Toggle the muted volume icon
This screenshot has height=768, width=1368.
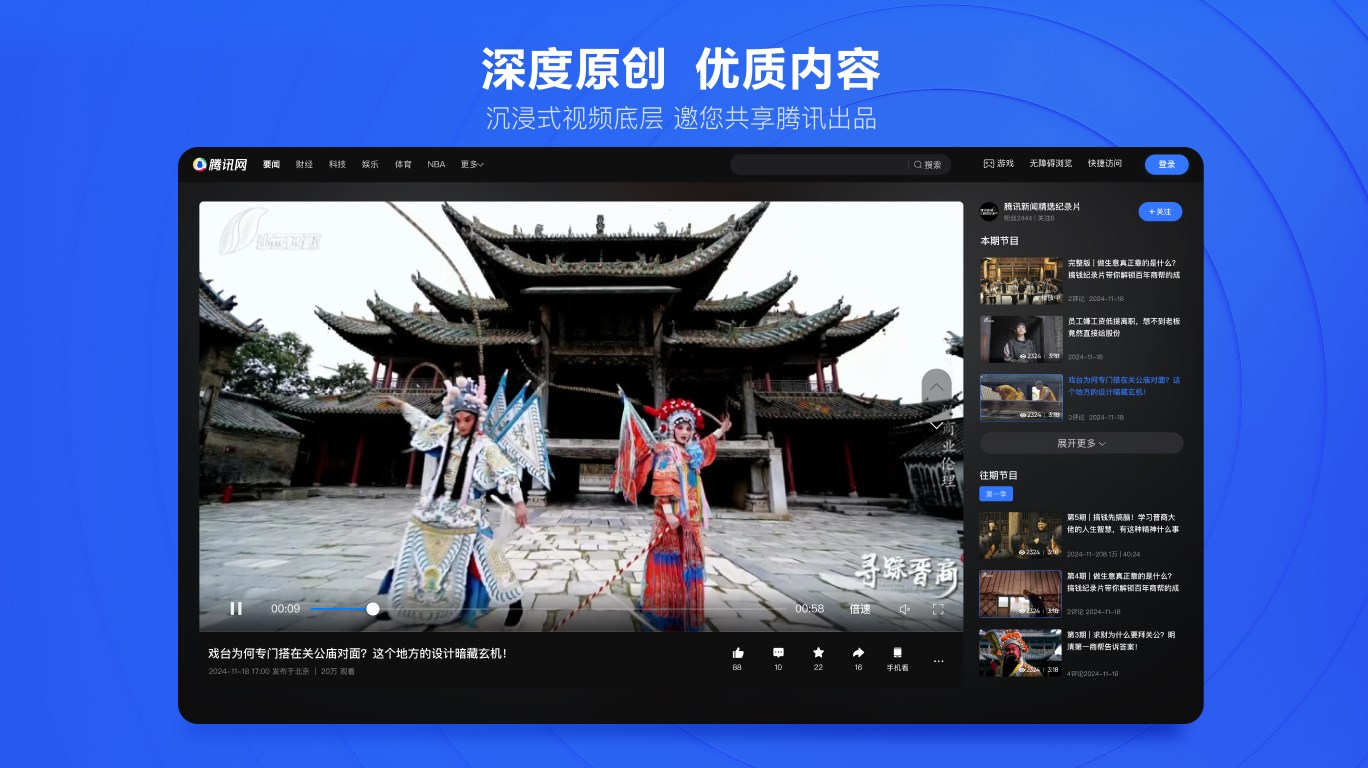tap(904, 609)
